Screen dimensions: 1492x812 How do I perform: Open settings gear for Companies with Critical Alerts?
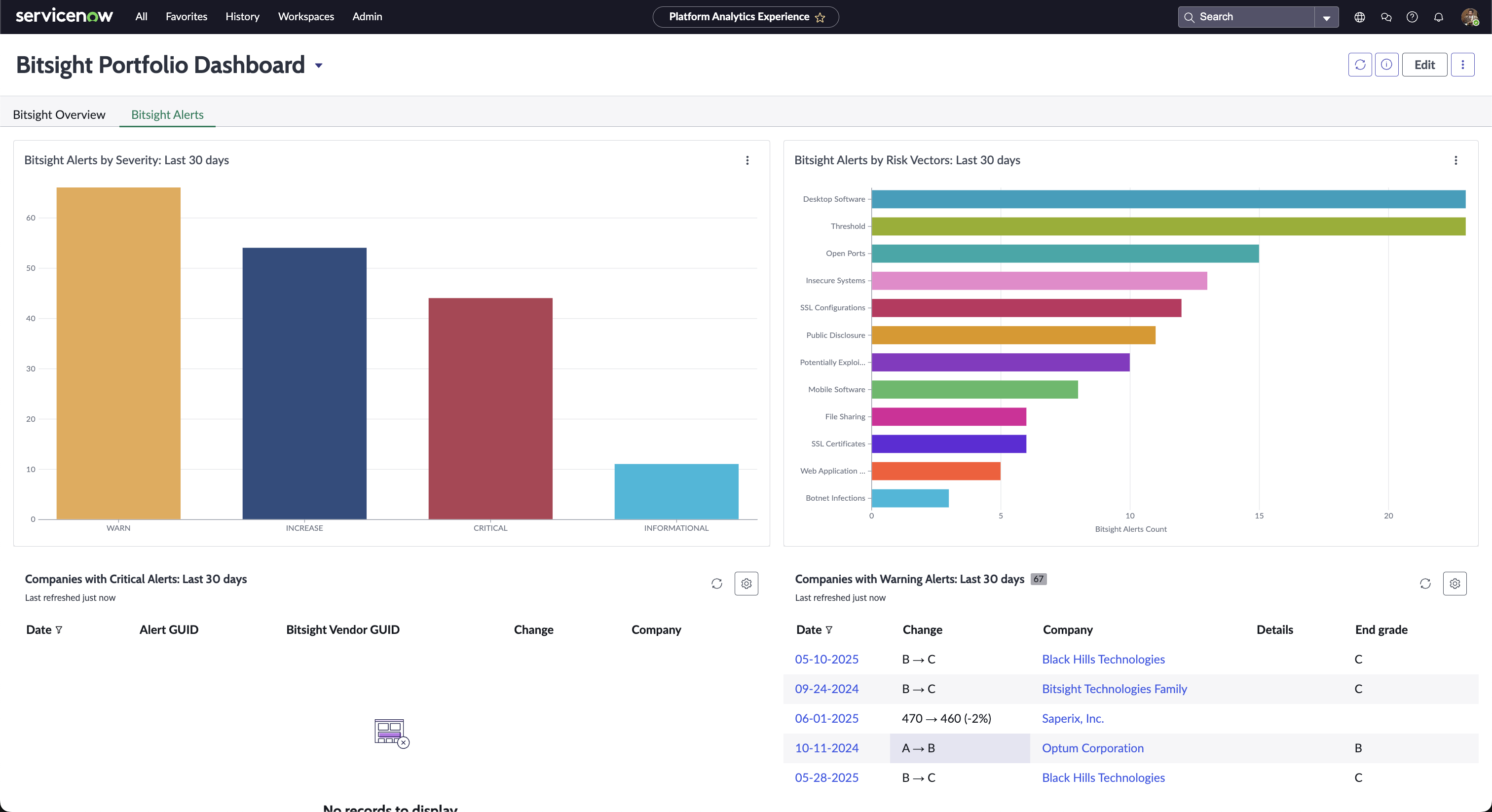tap(746, 583)
